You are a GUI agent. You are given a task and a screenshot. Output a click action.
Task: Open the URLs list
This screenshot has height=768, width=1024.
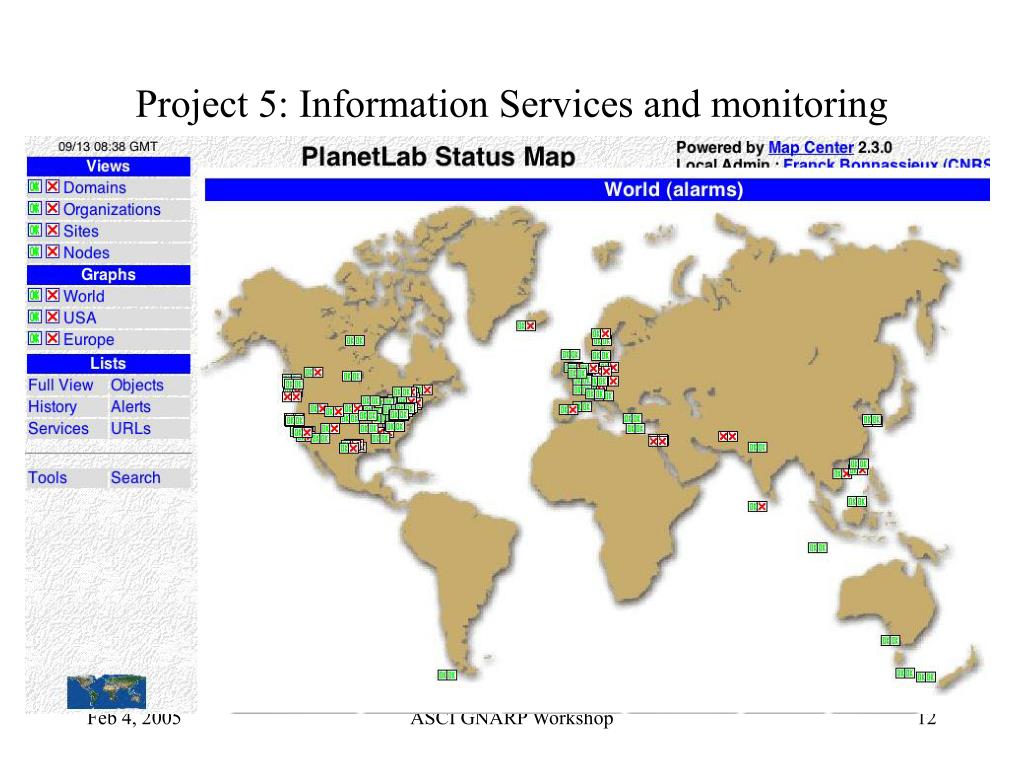pyautogui.click(x=131, y=428)
